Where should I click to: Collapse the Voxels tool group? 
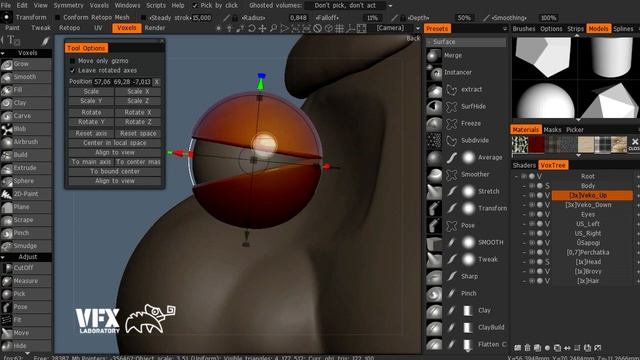tap(3, 53)
